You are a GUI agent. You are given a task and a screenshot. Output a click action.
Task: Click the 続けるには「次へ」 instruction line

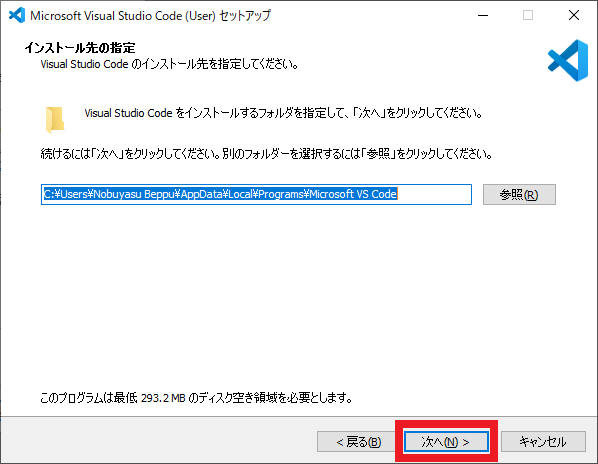(266, 154)
